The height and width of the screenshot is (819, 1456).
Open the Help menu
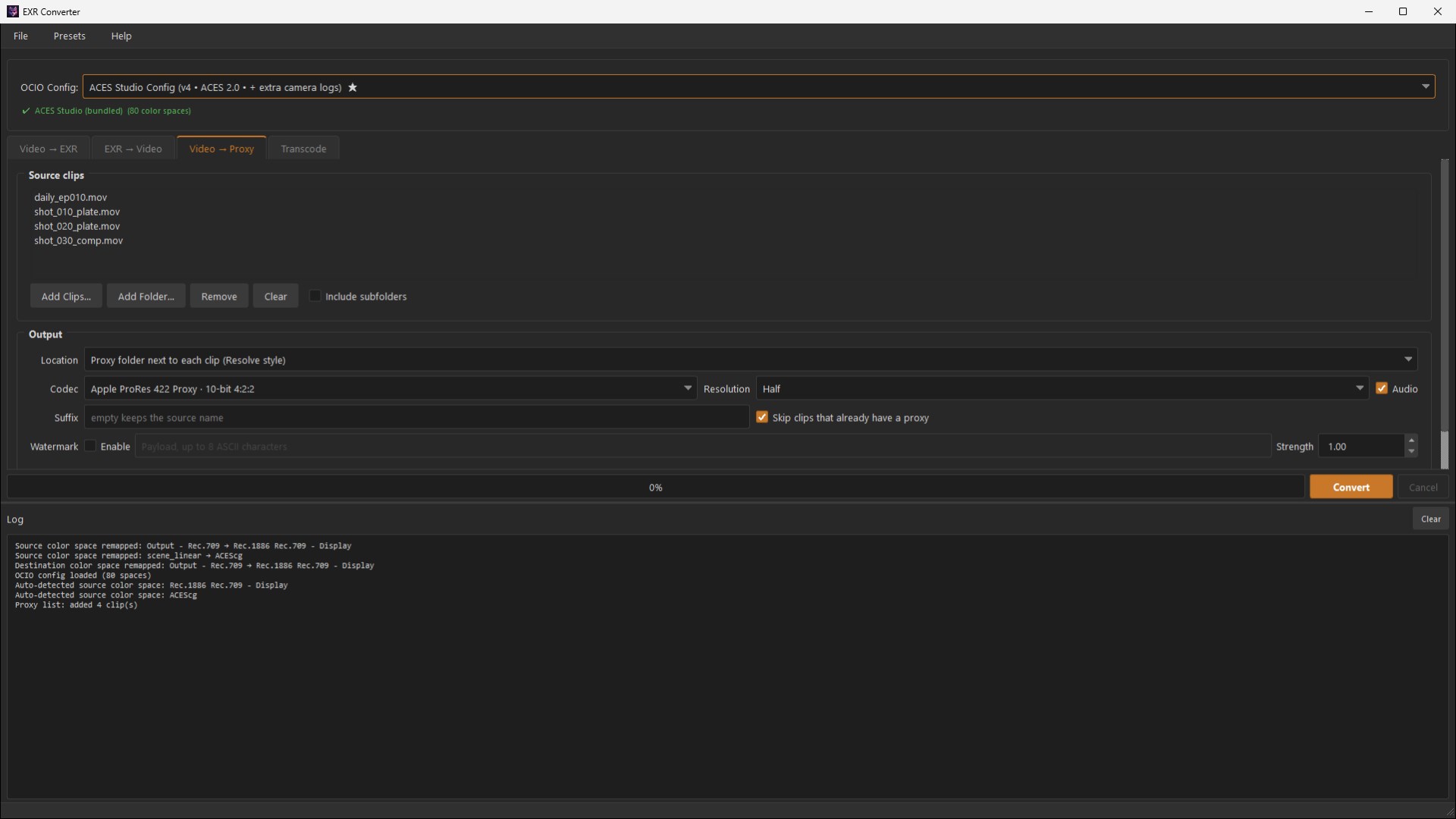point(121,36)
